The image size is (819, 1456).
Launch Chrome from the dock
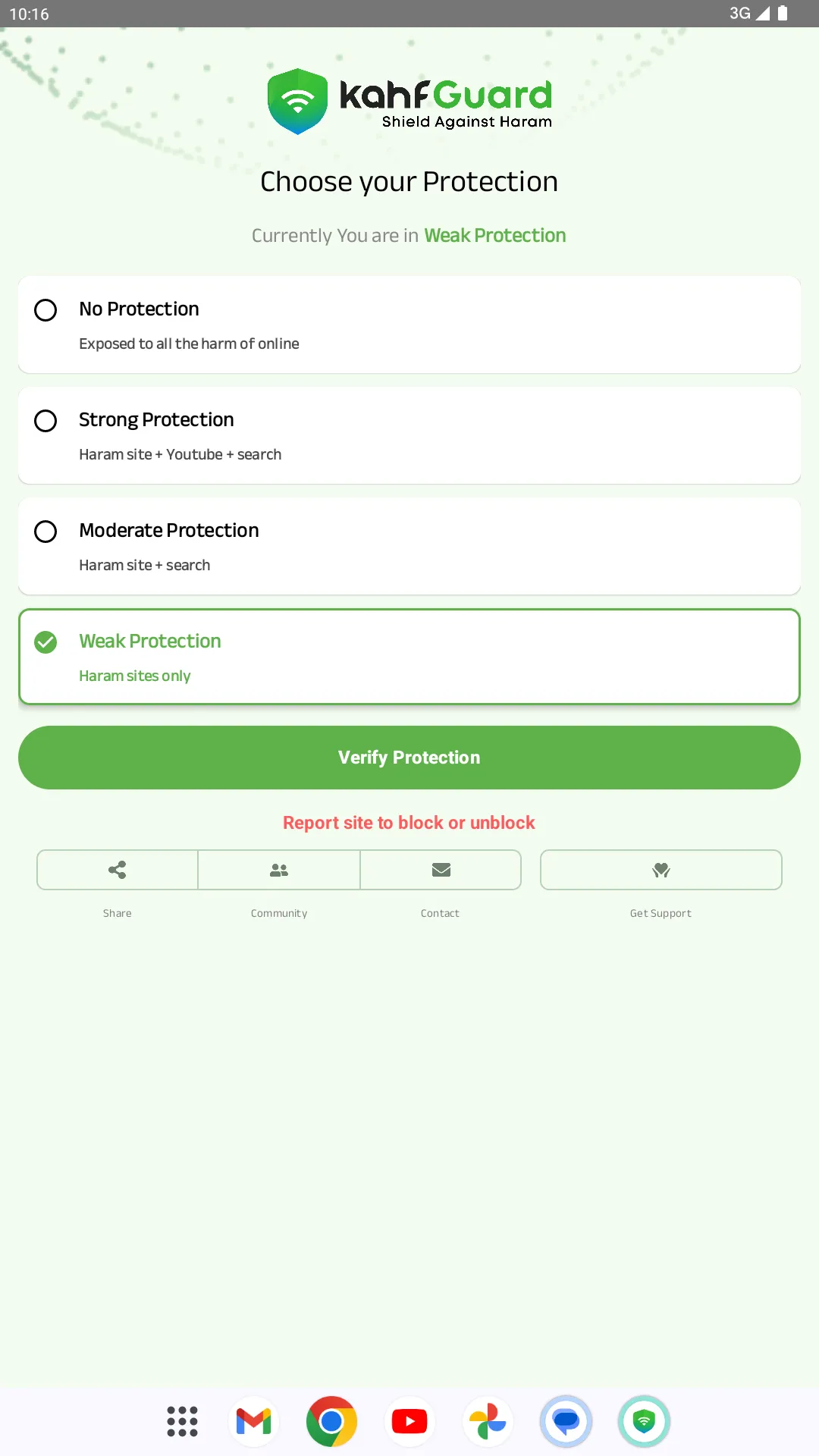pos(331,1422)
